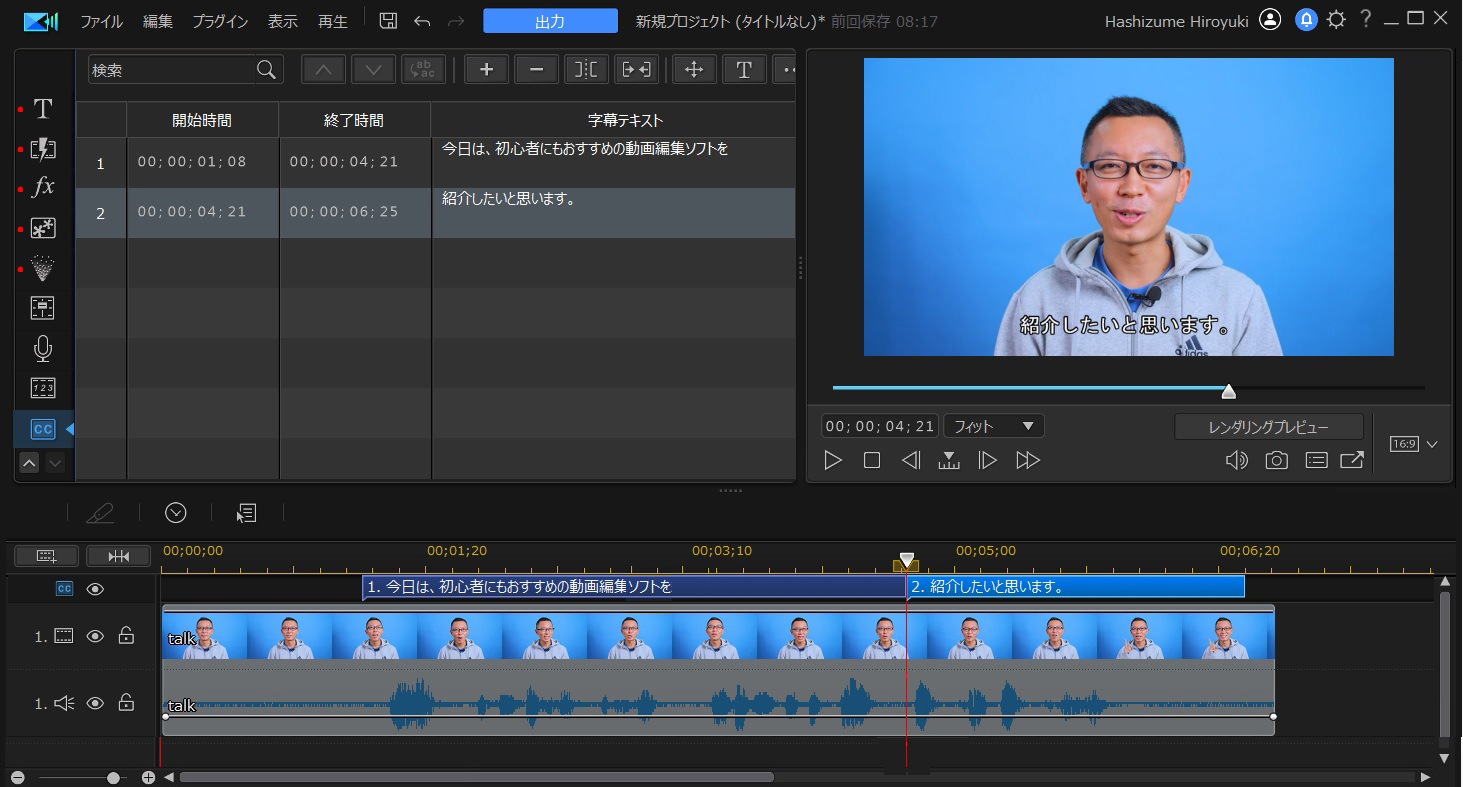This screenshot has width=1463, height=787.
Task: Click the remove subtitle minus button
Action: pos(536,69)
